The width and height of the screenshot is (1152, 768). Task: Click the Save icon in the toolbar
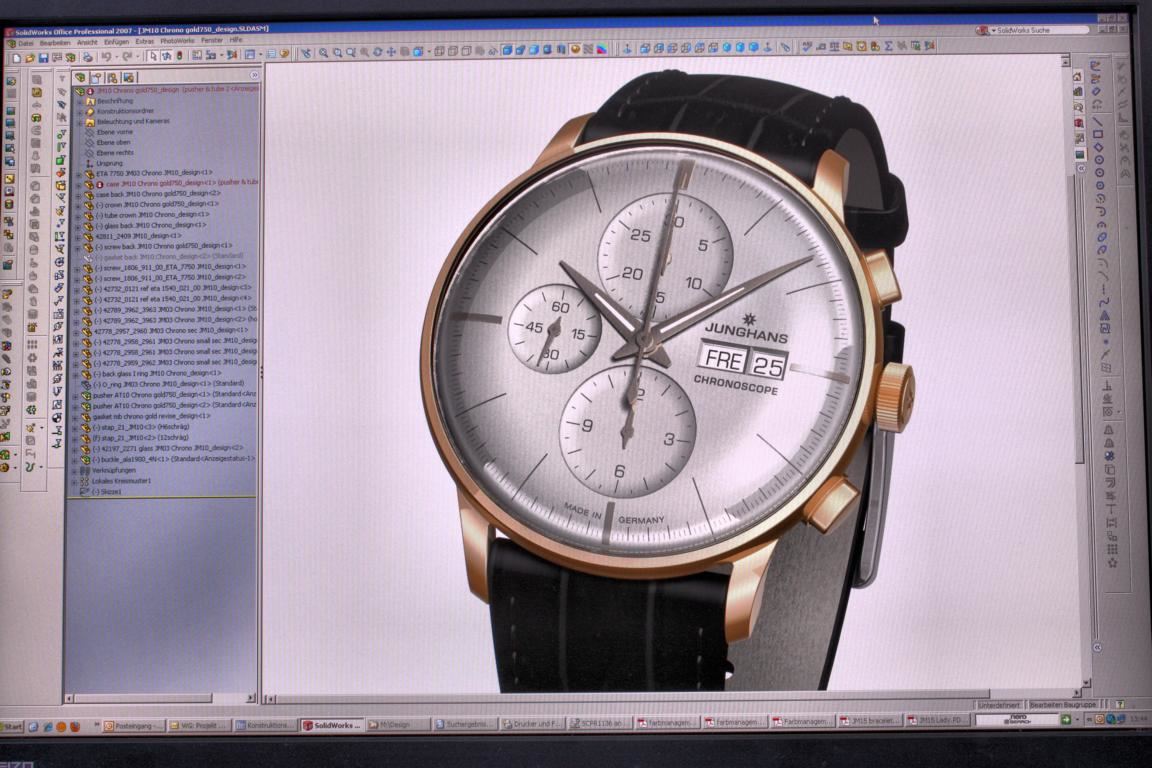click(43, 56)
